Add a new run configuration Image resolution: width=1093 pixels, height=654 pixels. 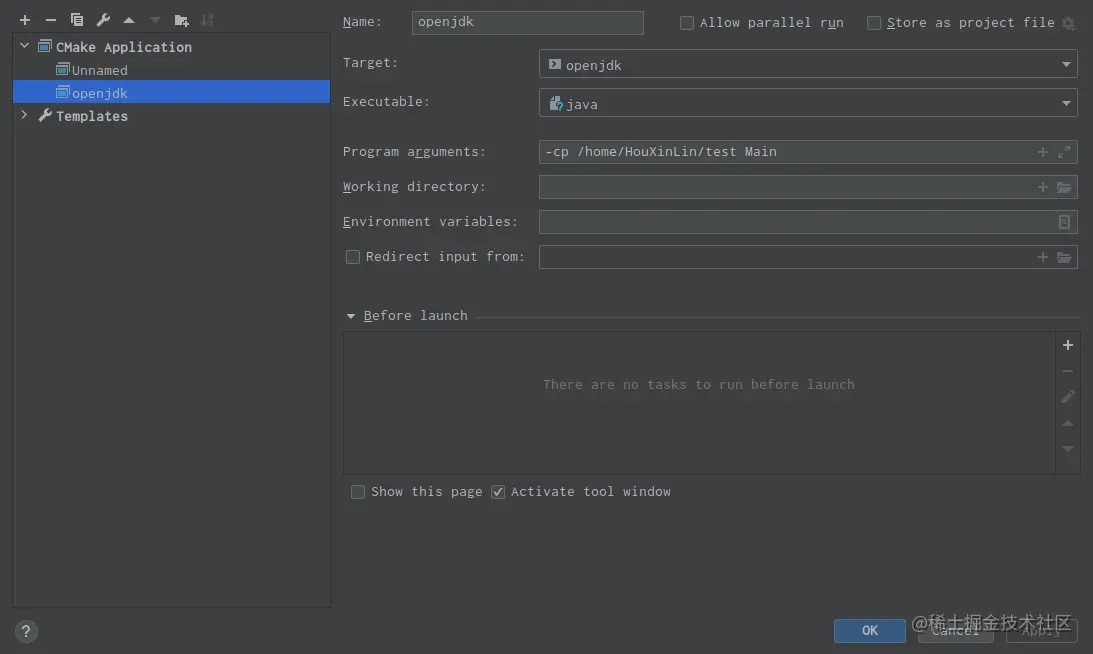25,20
